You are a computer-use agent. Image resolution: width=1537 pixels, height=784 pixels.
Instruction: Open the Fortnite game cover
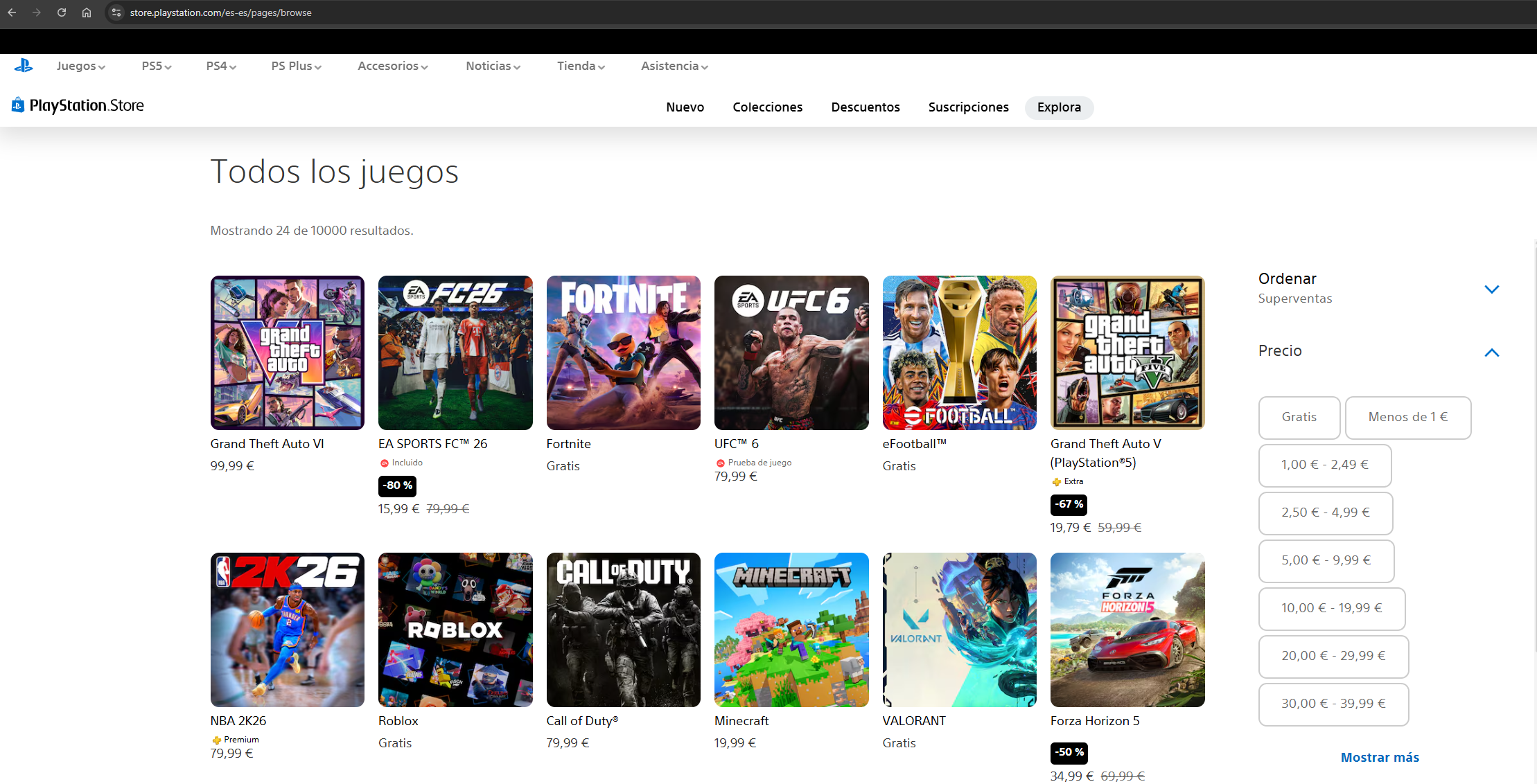pyautogui.click(x=624, y=353)
